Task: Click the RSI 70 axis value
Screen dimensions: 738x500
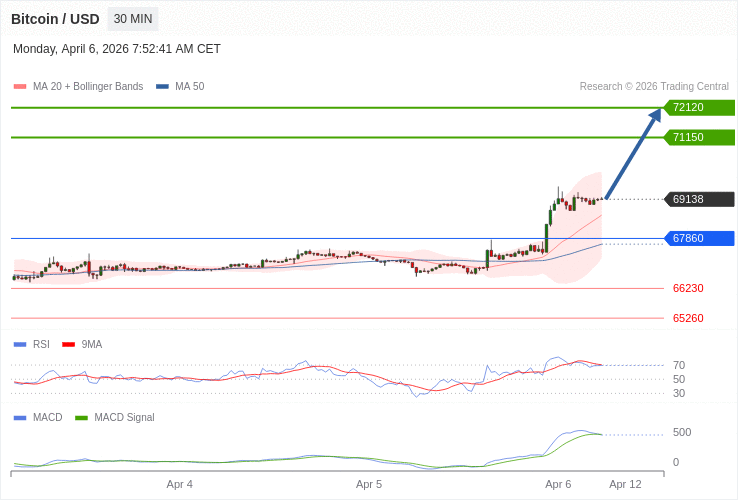Action: [x=679, y=365]
